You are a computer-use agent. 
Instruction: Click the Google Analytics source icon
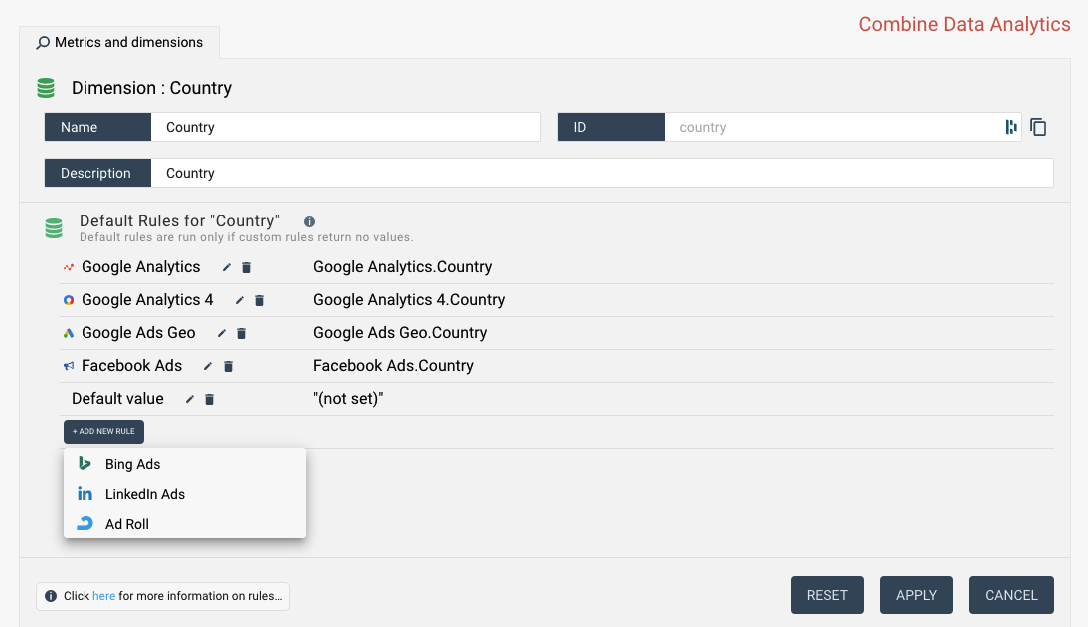tap(69, 267)
